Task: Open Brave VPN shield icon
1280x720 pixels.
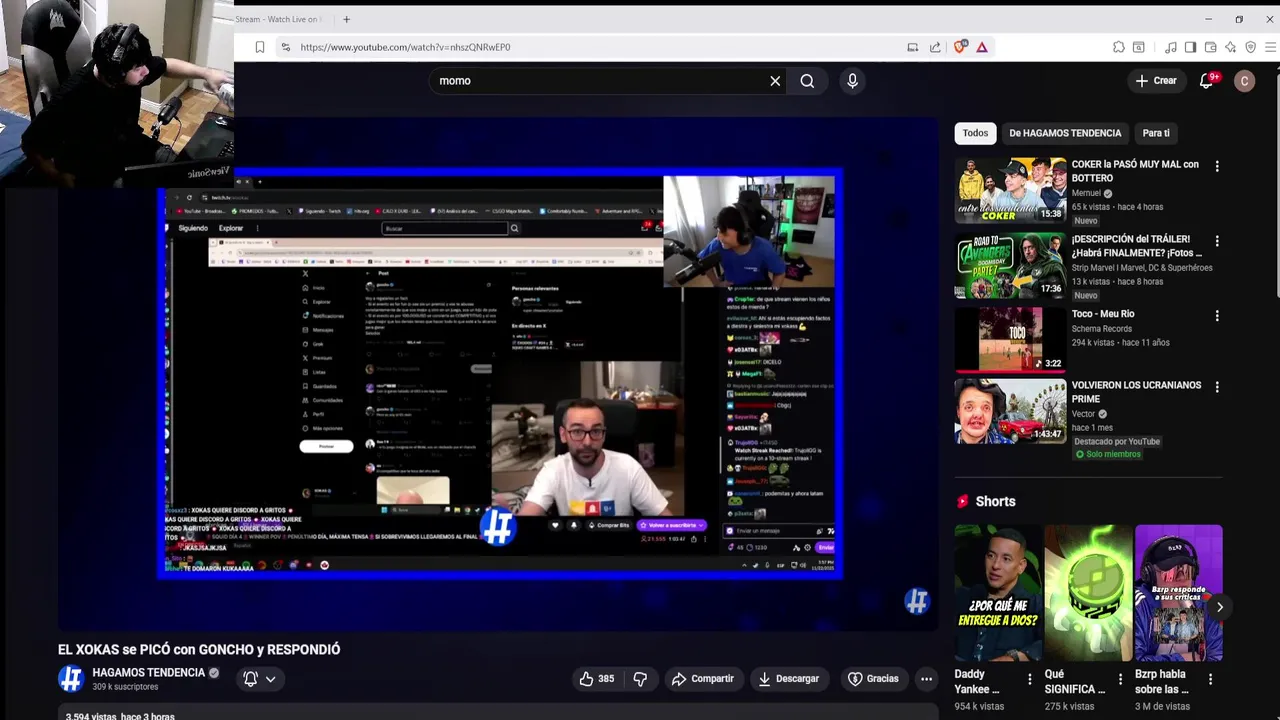Action: coord(1250,47)
